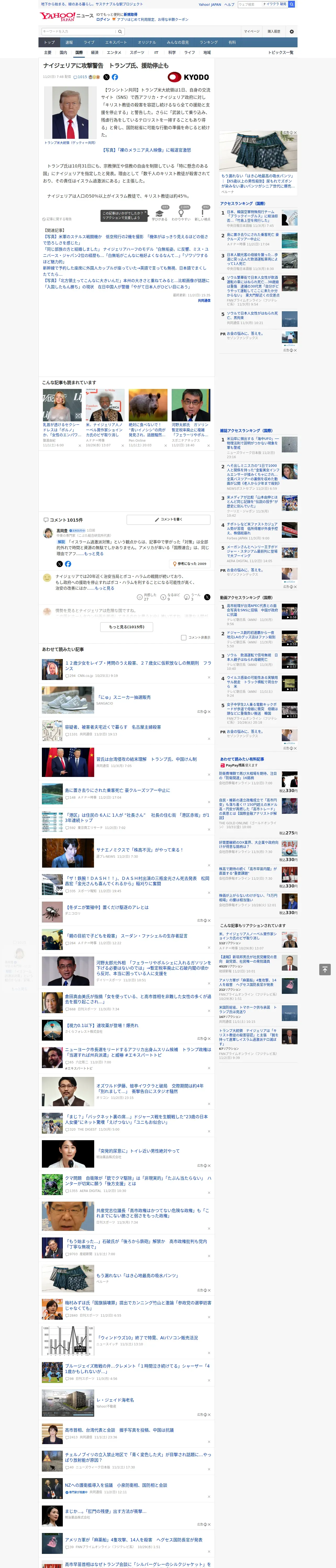Image resolution: width=336 pixels, height=1568 pixels.
Task: Open 習氏は台湾侵攻の結果理解 article
Action: pos(146,759)
